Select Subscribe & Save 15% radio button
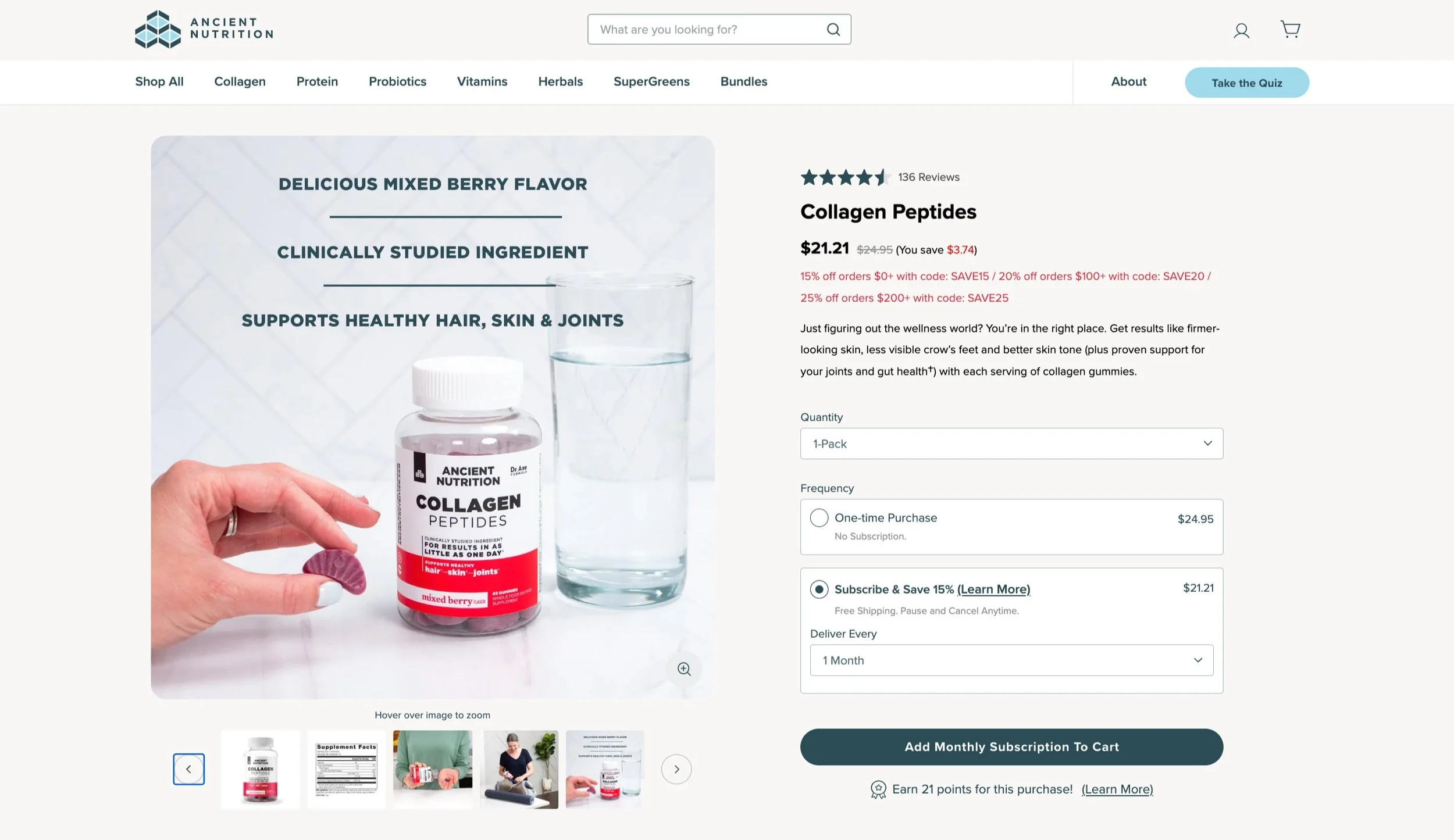 tap(819, 589)
